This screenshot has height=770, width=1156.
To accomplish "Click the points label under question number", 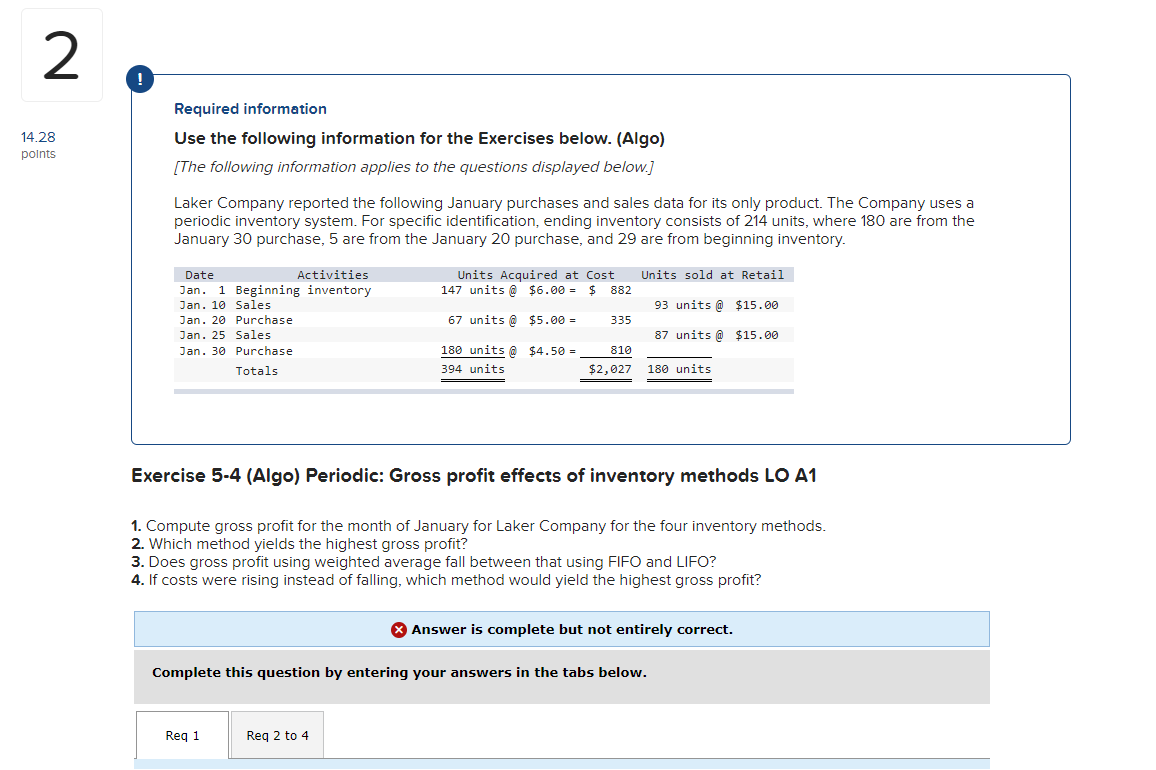I will (38, 154).
